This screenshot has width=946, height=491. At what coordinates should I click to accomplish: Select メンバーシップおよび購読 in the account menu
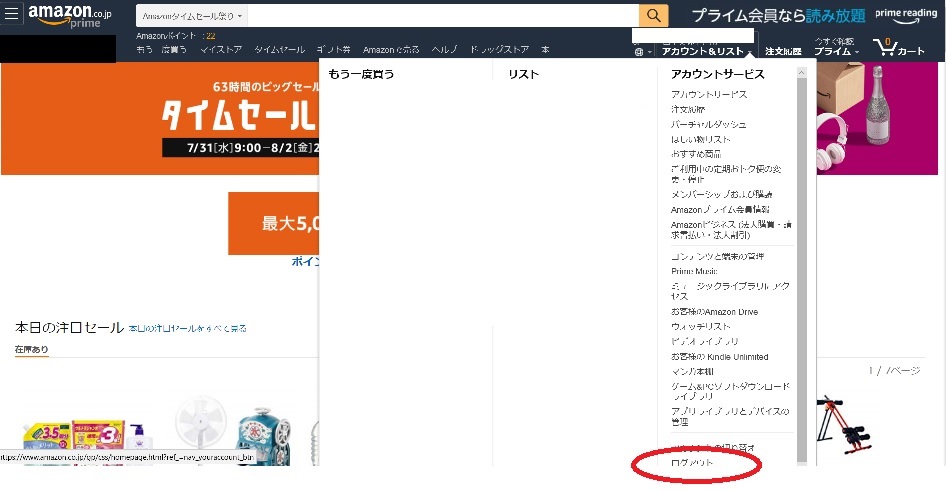pos(722,194)
